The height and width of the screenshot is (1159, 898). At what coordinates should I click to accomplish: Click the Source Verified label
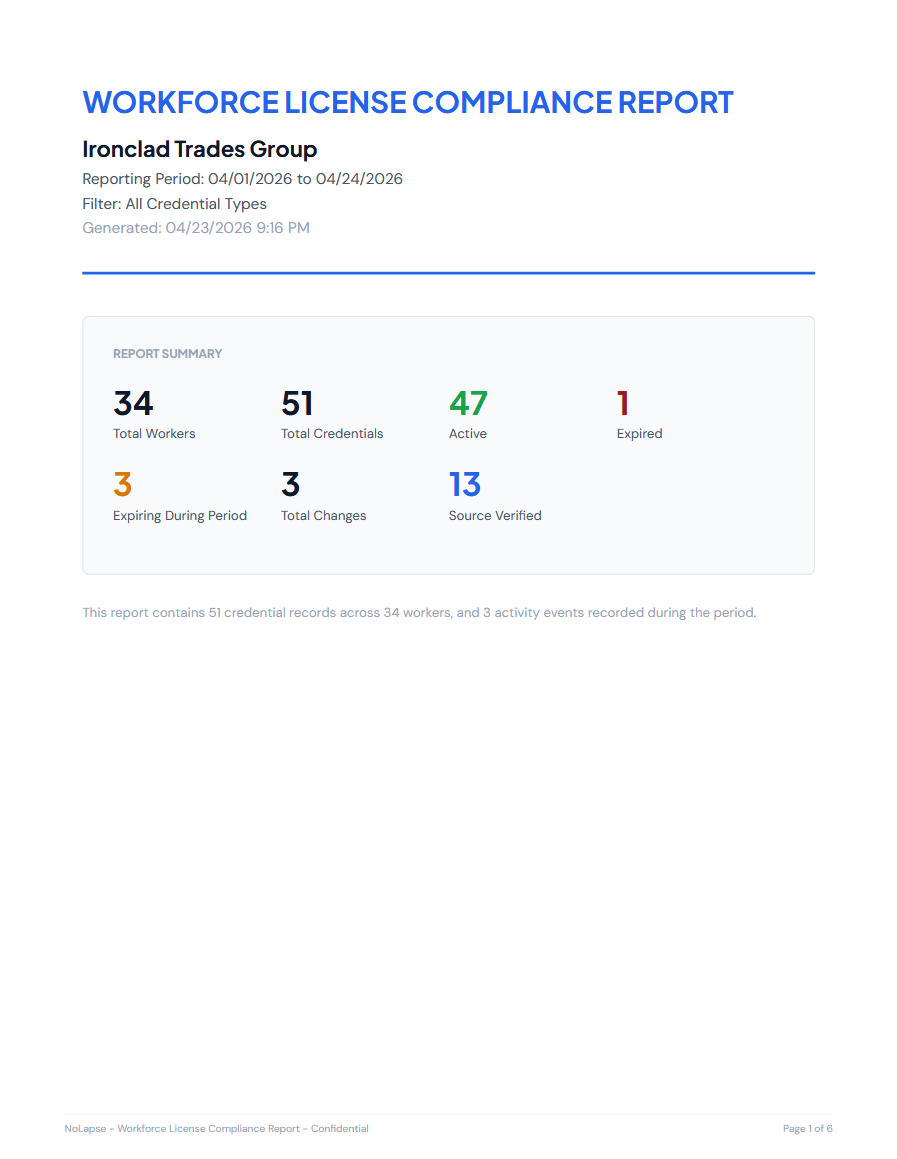(495, 516)
